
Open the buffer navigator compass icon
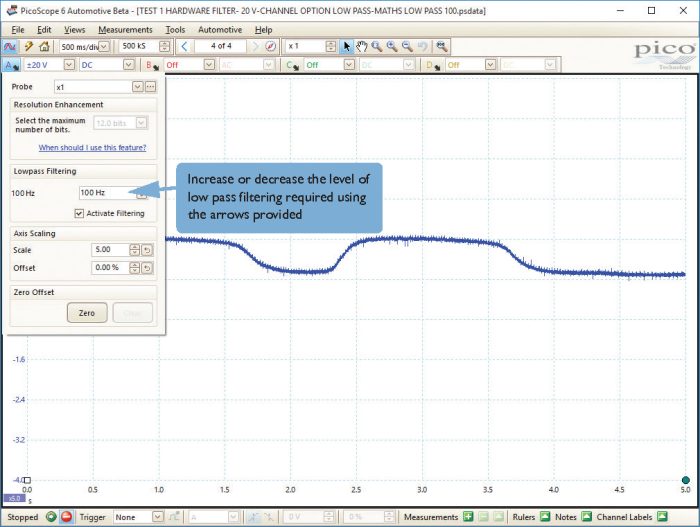tap(270, 46)
